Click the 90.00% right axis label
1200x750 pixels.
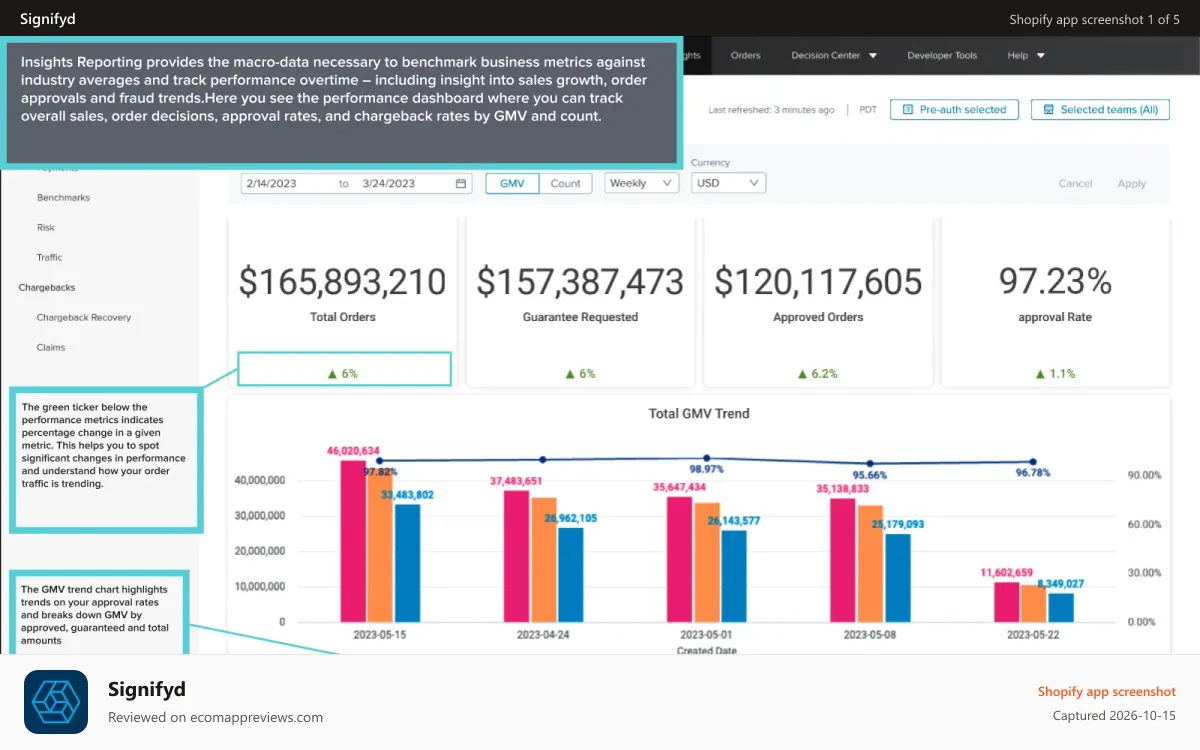pos(1144,475)
